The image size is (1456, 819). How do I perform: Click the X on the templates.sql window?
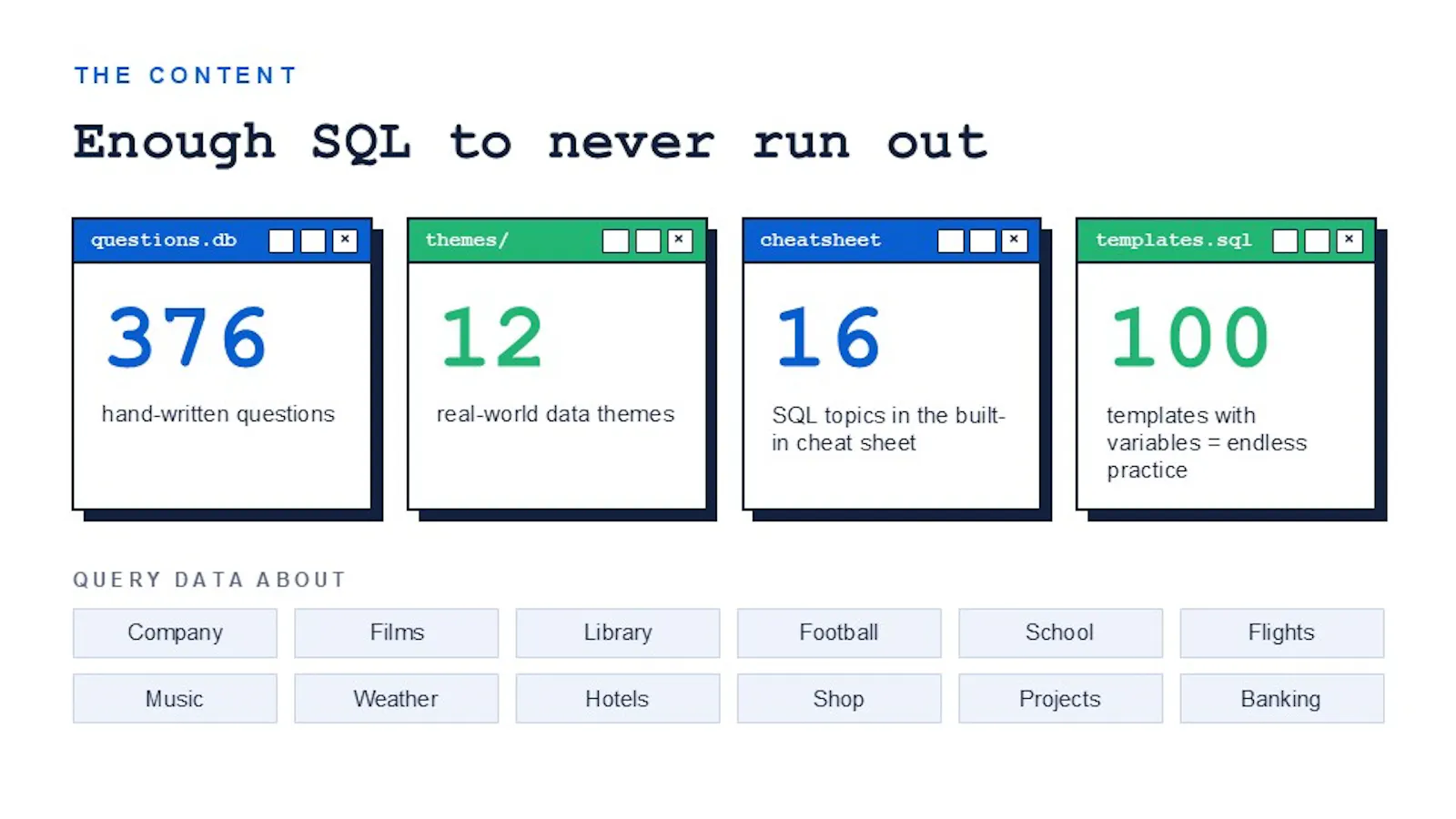pos(1350,240)
